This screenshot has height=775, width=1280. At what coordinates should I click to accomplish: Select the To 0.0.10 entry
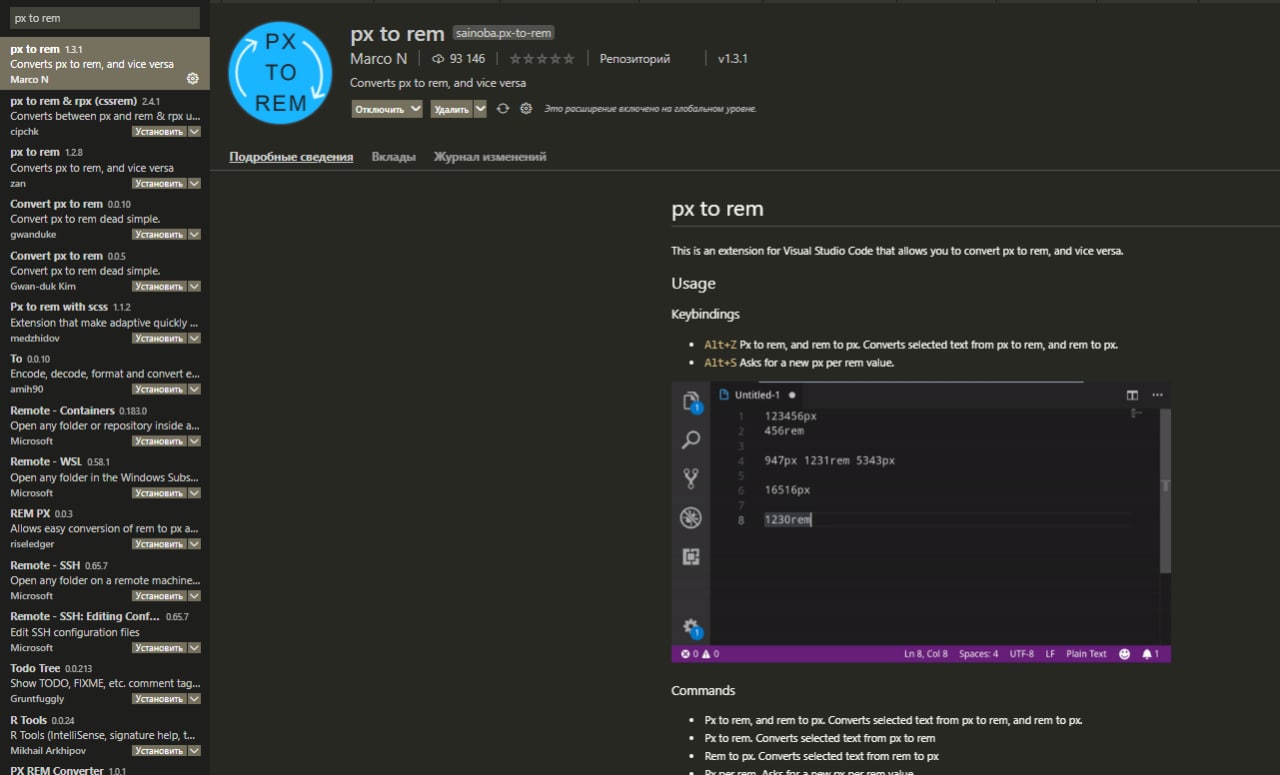tap(105, 374)
